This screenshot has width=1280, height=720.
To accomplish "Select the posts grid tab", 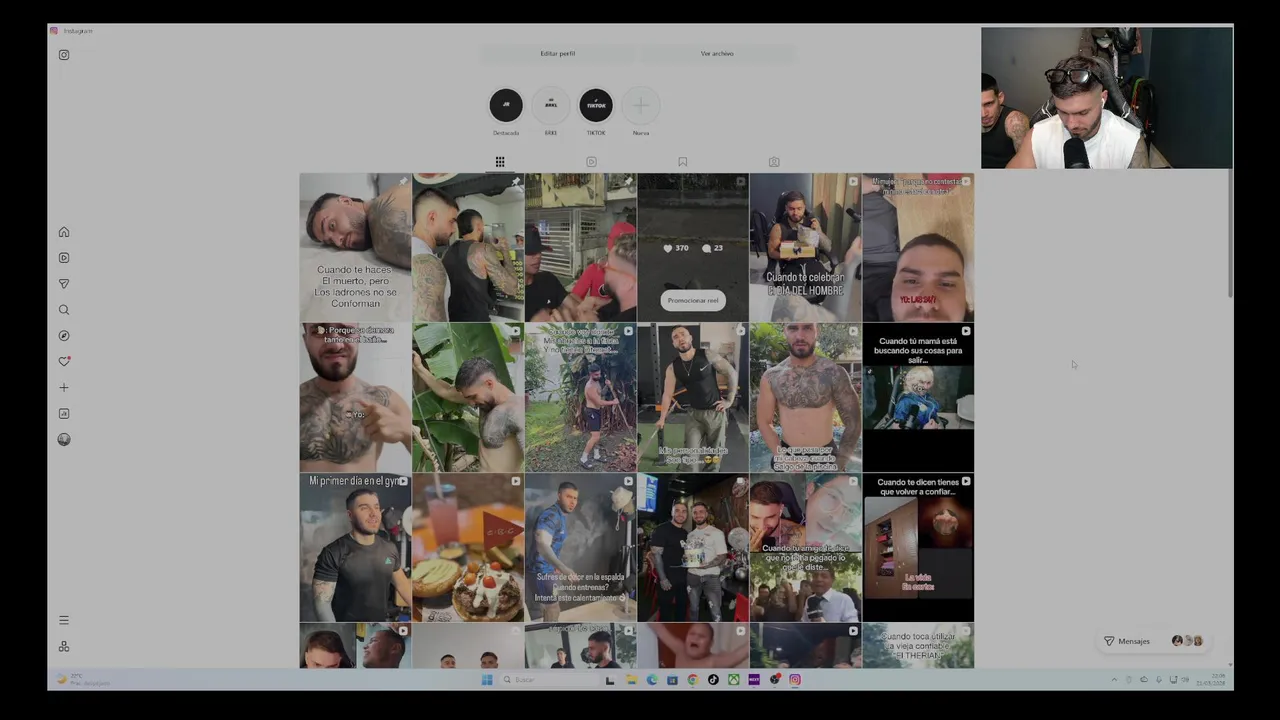I will click(x=500, y=162).
